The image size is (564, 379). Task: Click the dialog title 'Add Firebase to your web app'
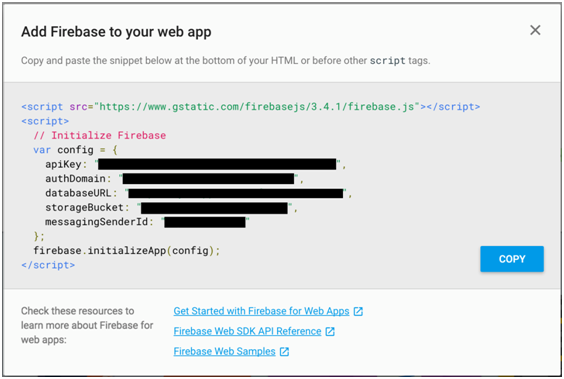pos(116,32)
